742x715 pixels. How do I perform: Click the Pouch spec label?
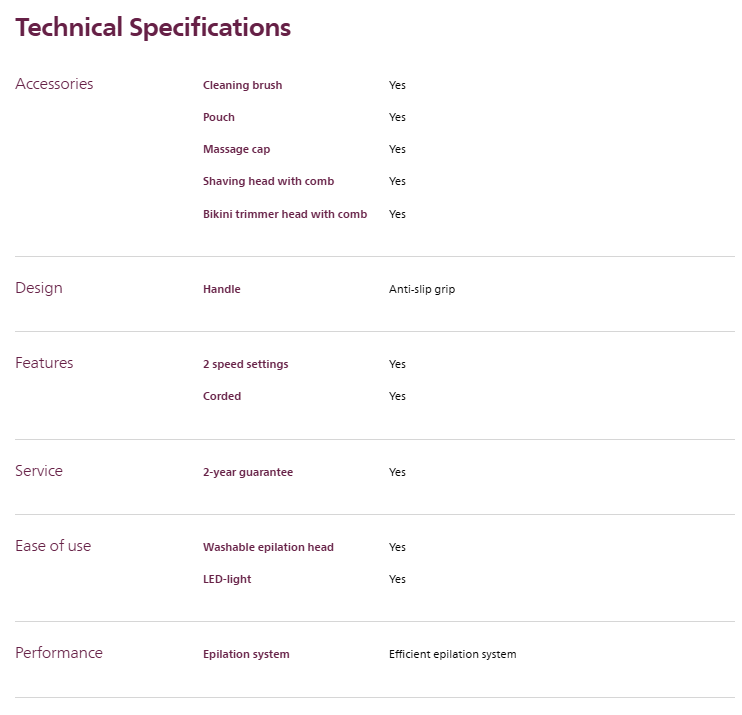tap(219, 117)
